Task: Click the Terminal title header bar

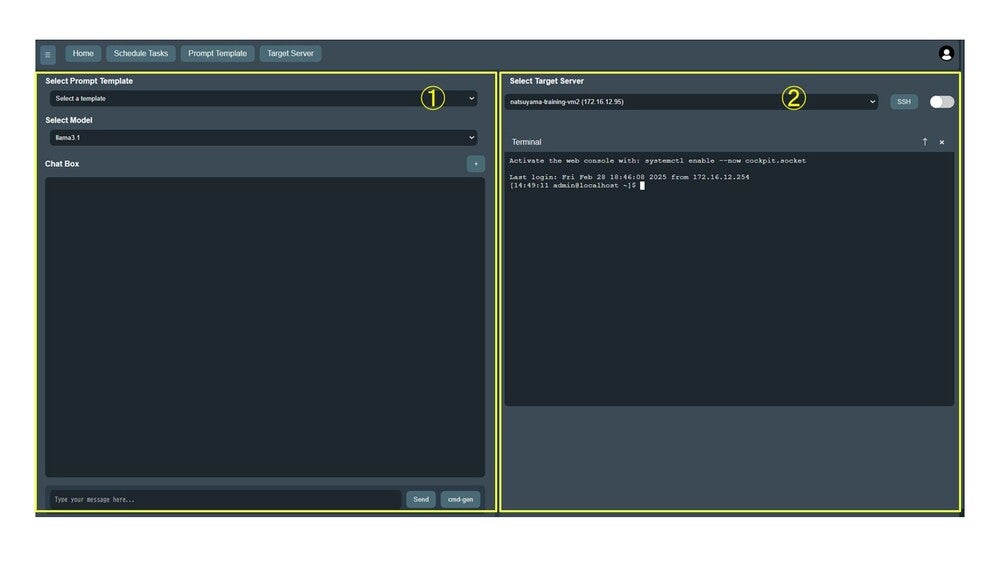Action: click(700, 142)
